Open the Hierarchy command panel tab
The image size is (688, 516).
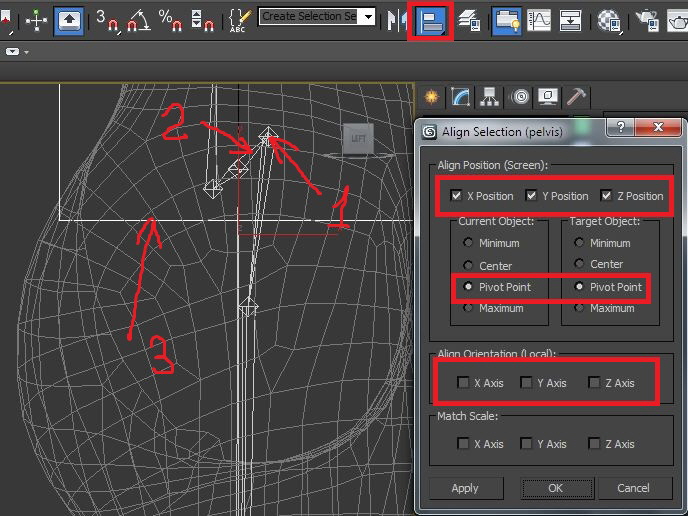(490, 97)
